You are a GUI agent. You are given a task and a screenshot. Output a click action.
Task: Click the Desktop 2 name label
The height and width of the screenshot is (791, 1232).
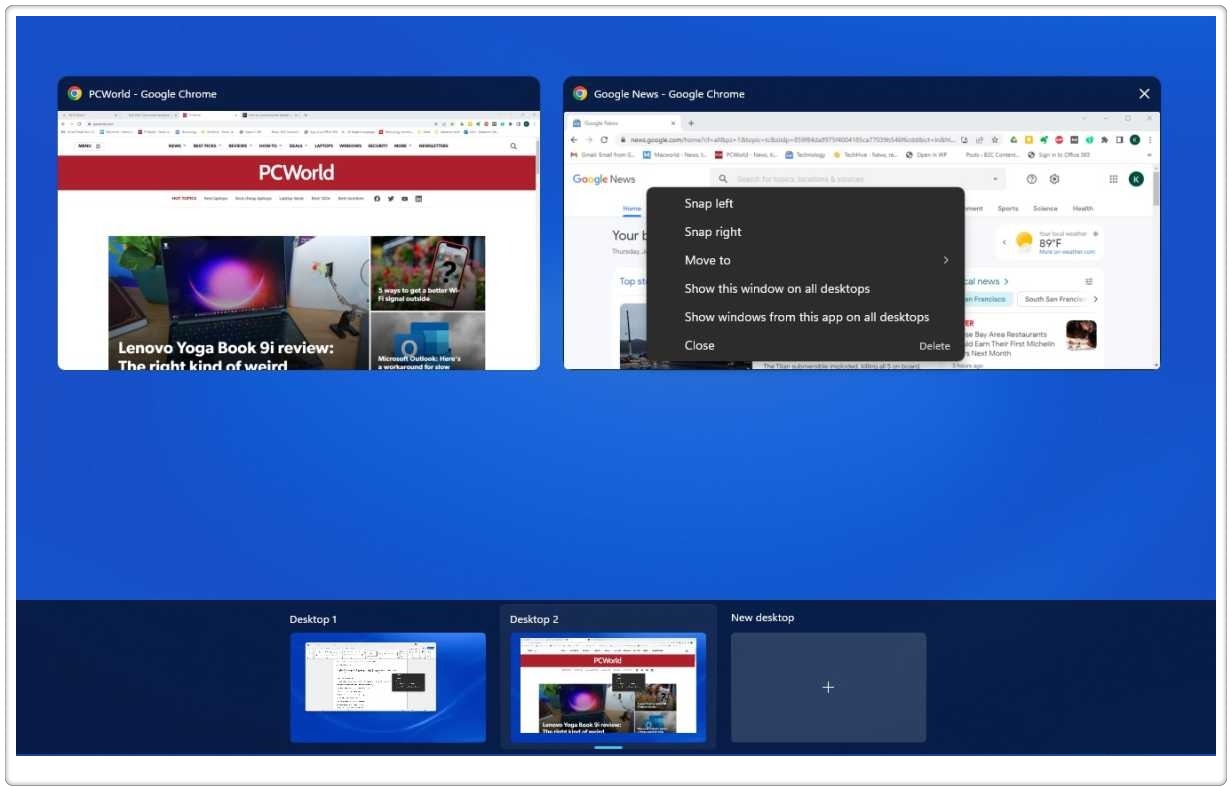coord(534,620)
